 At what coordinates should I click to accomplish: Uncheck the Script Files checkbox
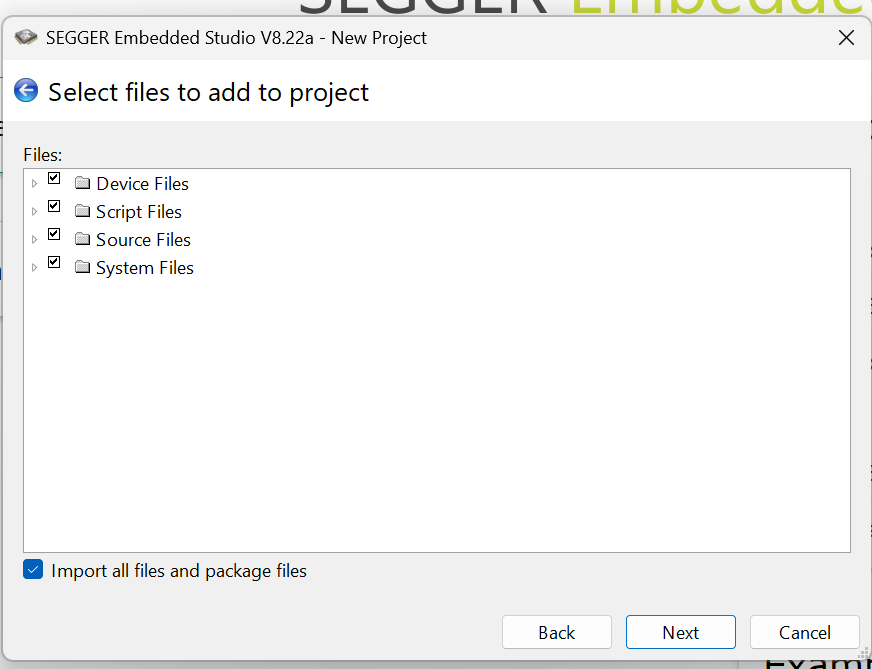point(54,207)
